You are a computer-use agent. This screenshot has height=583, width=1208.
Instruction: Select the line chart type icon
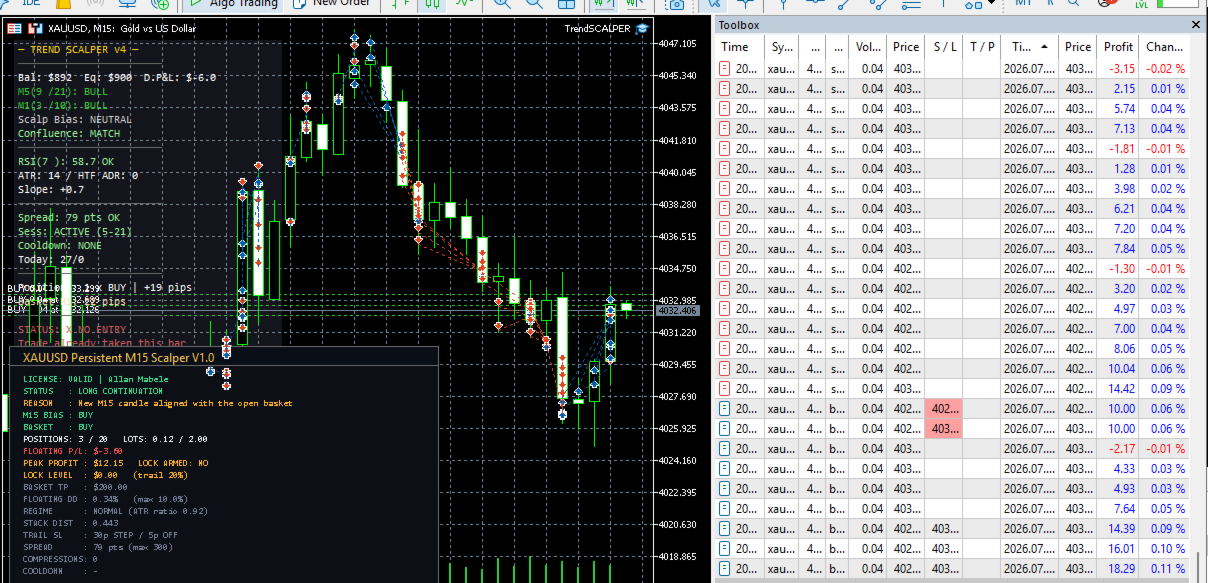click(x=464, y=3)
